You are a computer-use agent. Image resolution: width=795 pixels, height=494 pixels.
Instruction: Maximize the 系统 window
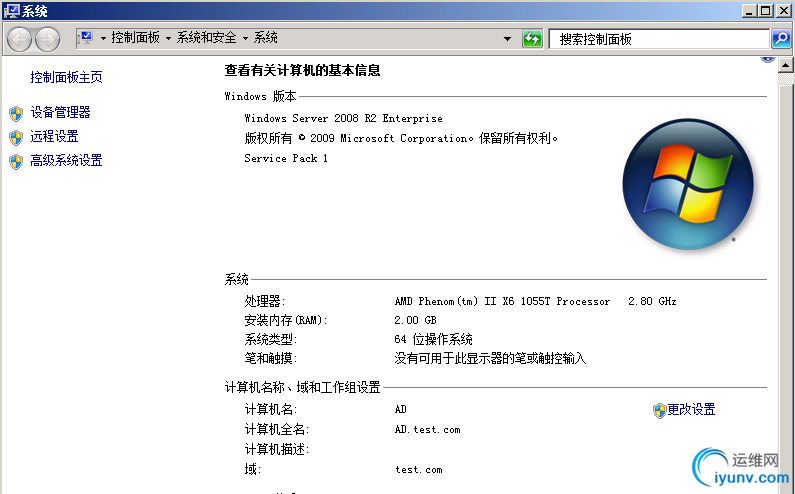[766, 10]
